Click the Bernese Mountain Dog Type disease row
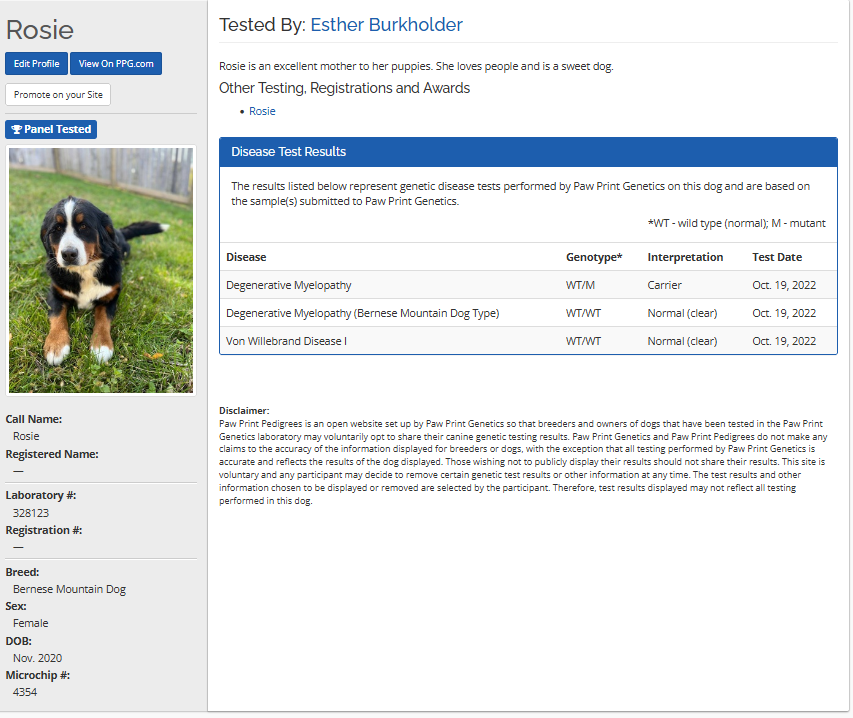Screen dimensions: 853x718 click(x=362, y=313)
